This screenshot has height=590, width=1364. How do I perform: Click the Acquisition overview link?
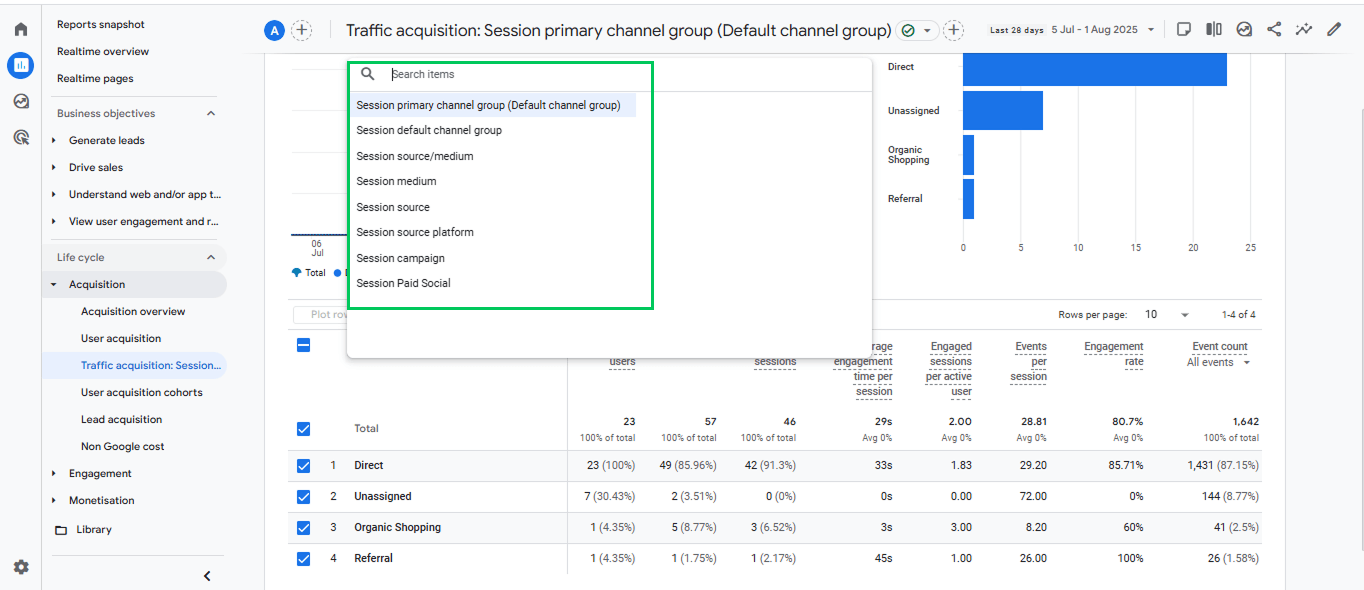tap(133, 311)
